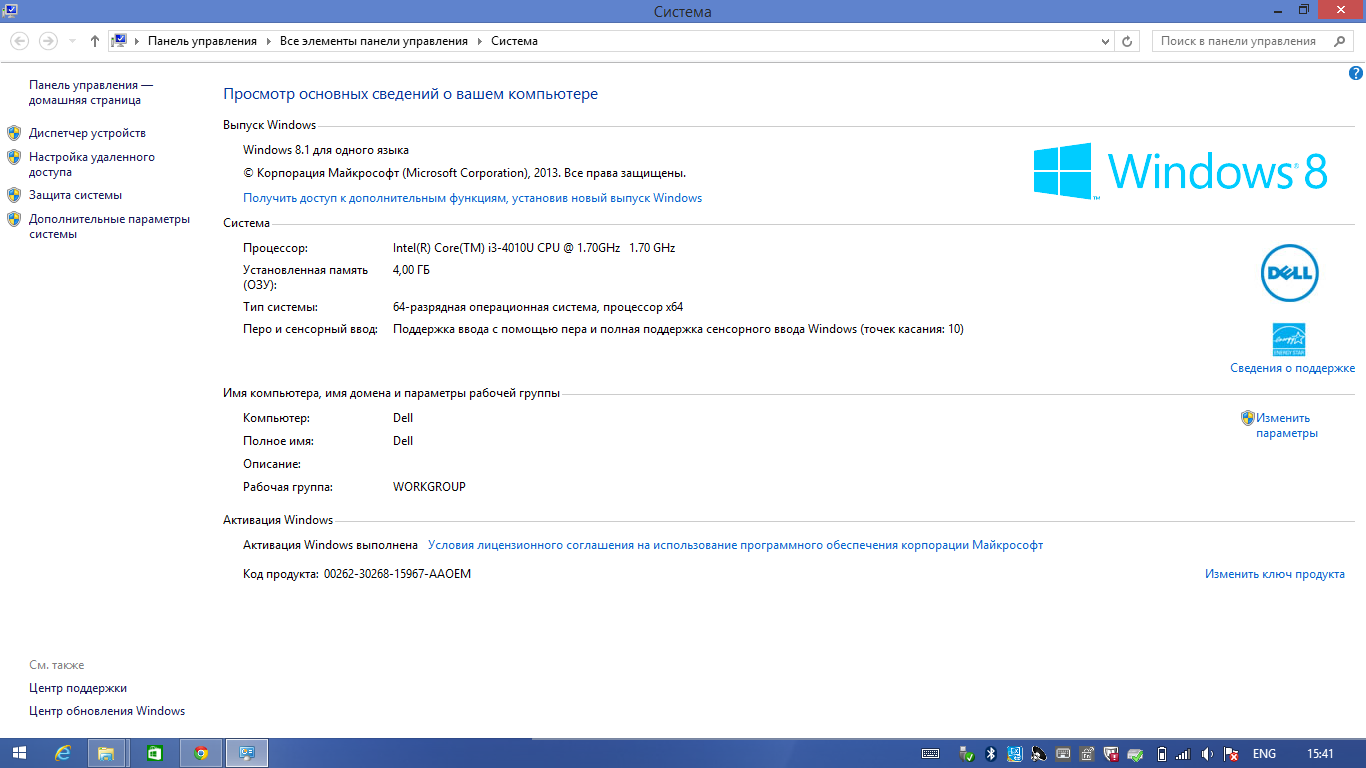
Task: Expand chevron before Панель управления breadcrumb
Action: (137, 41)
